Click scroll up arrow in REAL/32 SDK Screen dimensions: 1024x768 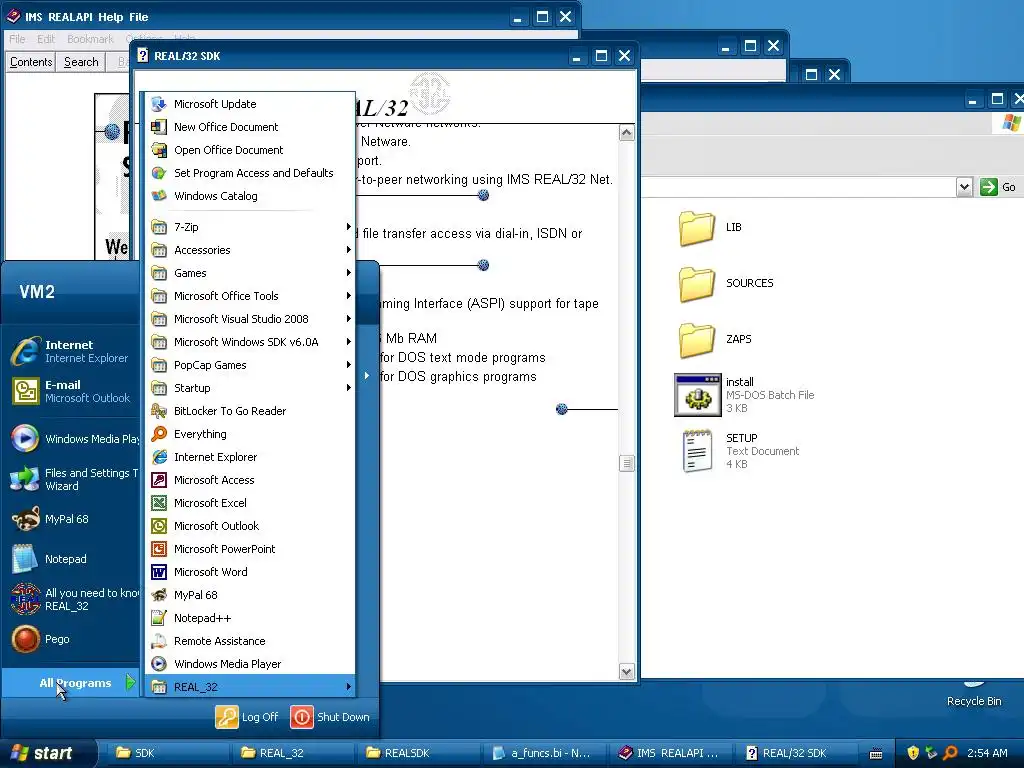626,133
